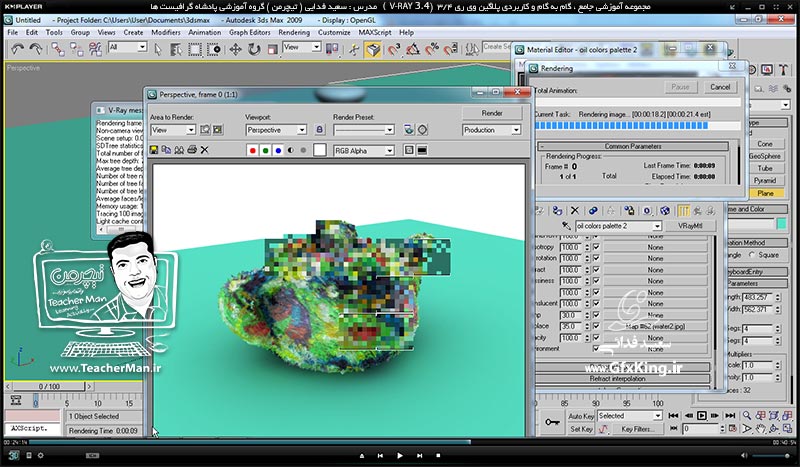Toggle the Angle Snap icon

point(413,50)
